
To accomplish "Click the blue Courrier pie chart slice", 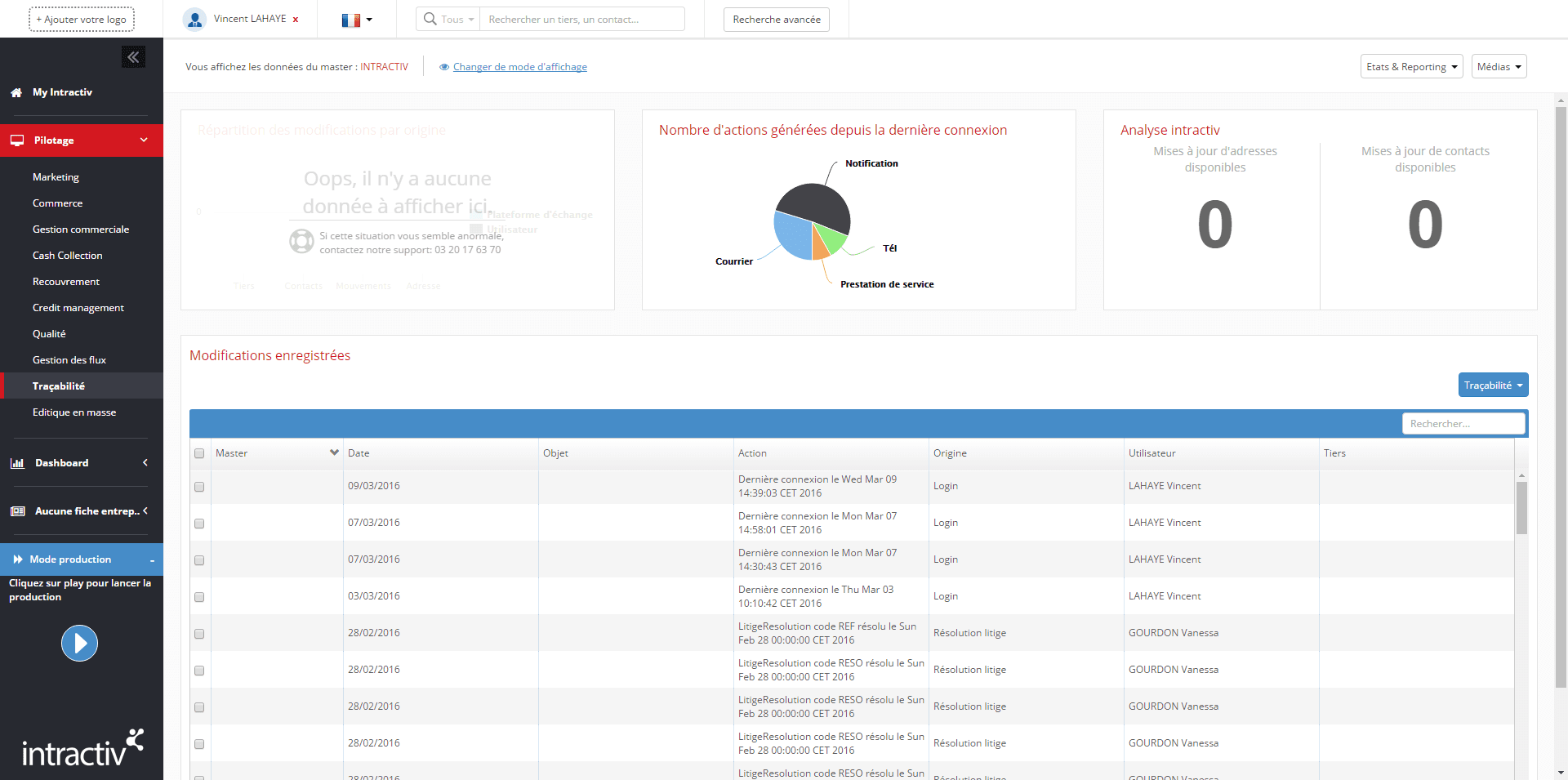I will [791, 237].
